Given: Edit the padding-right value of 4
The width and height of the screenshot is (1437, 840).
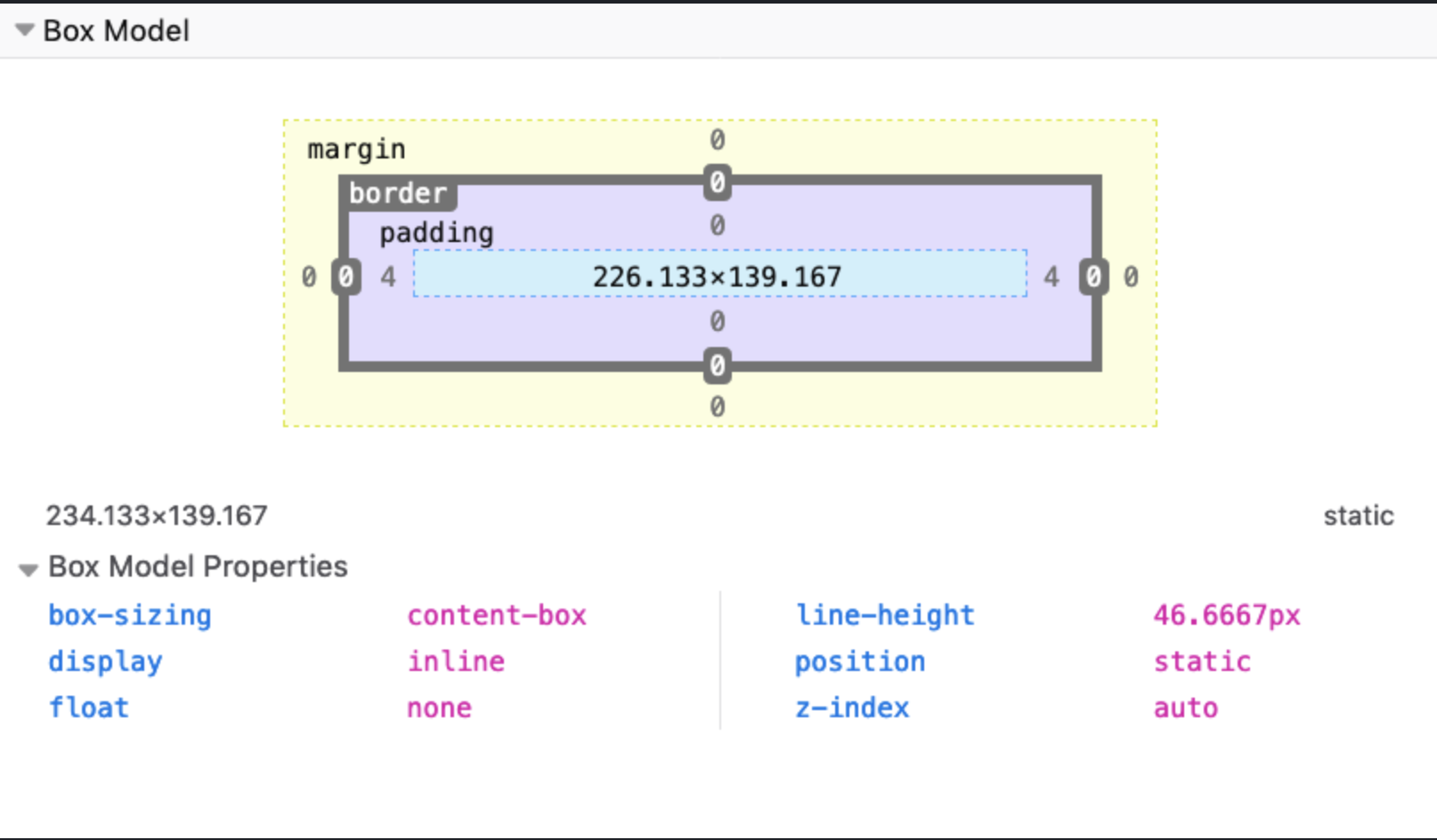Looking at the screenshot, I should [x=1051, y=277].
